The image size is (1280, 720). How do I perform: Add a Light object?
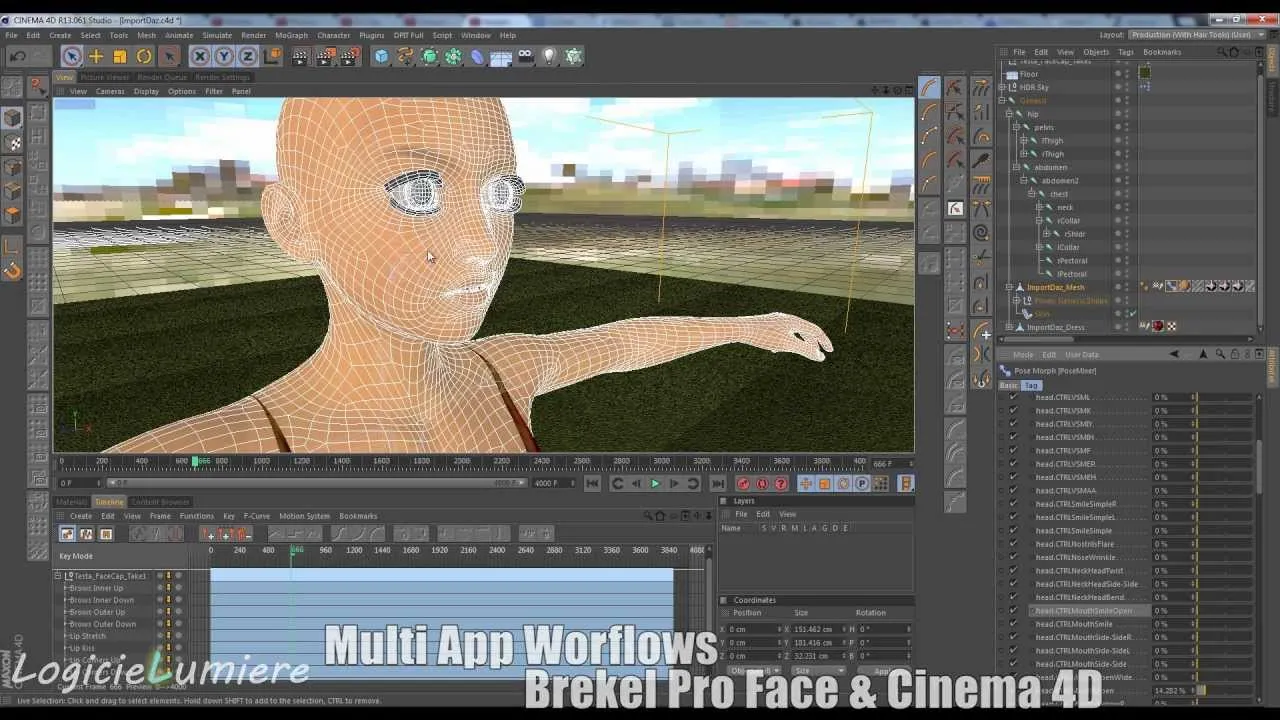coord(549,57)
